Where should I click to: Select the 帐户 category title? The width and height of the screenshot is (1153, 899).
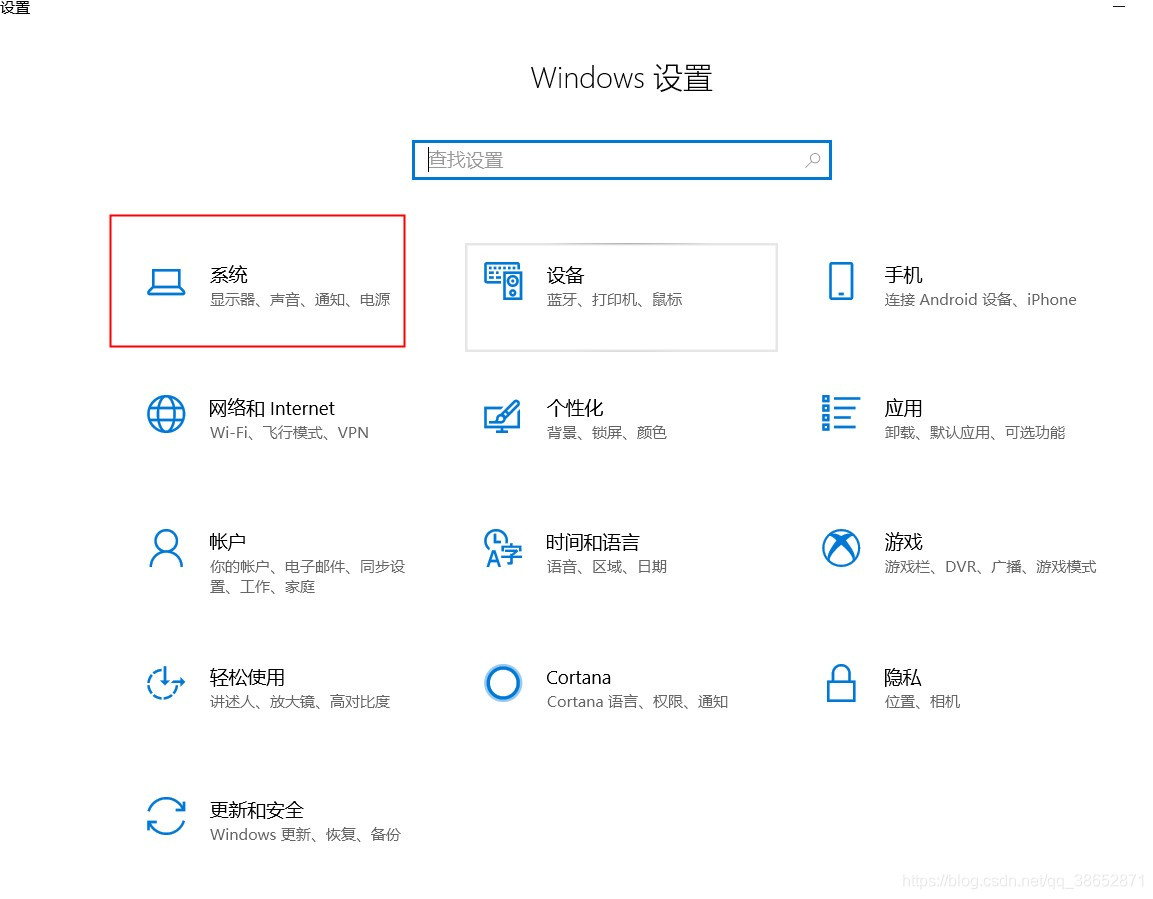pos(227,542)
